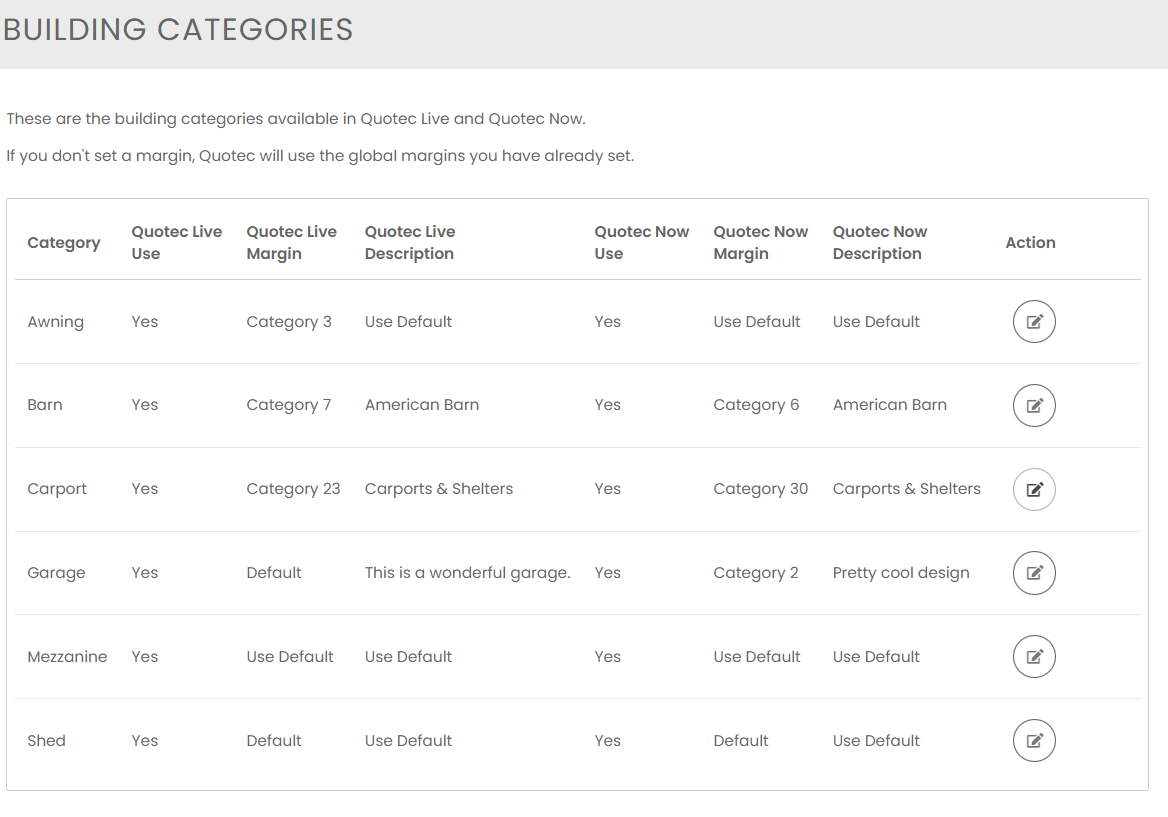Screen dimensions: 1168x817
Task: Open the Mezzanine row edit icon
Action: point(1034,657)
